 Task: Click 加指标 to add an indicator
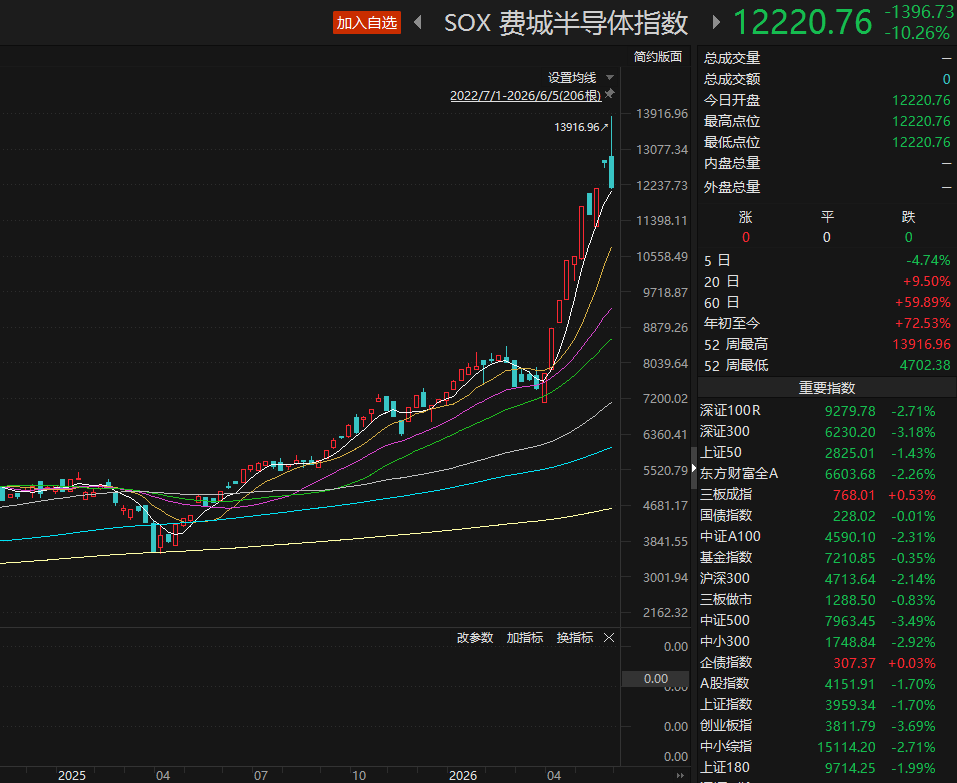click(x=525, y=638)
